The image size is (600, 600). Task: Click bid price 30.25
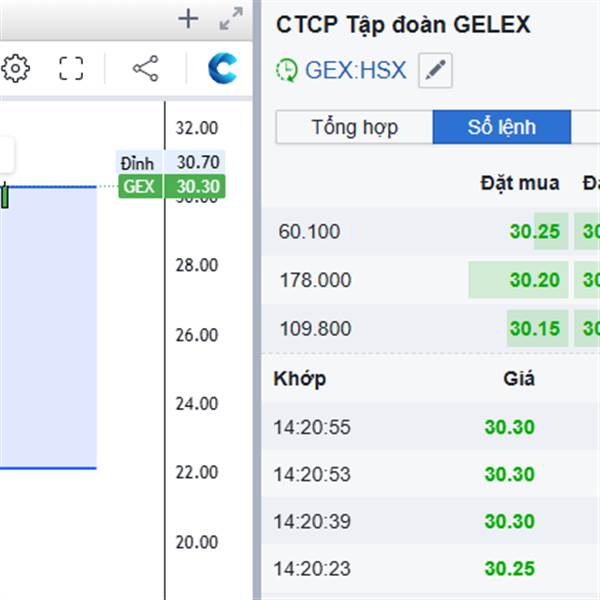point(535,232)
